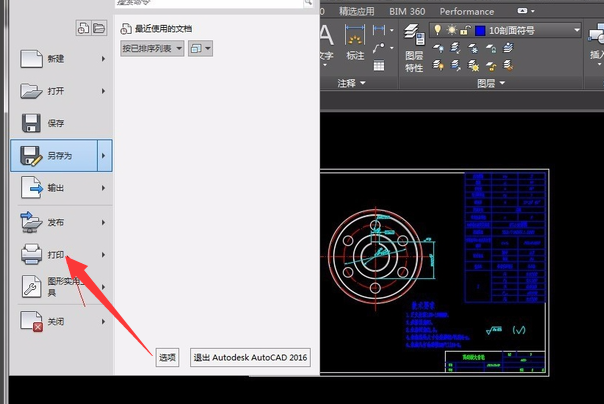The width and height of the screenshot is (604, 404).
Task: Toggle layer on/off light bulb icon
Action: coord(438,30)
